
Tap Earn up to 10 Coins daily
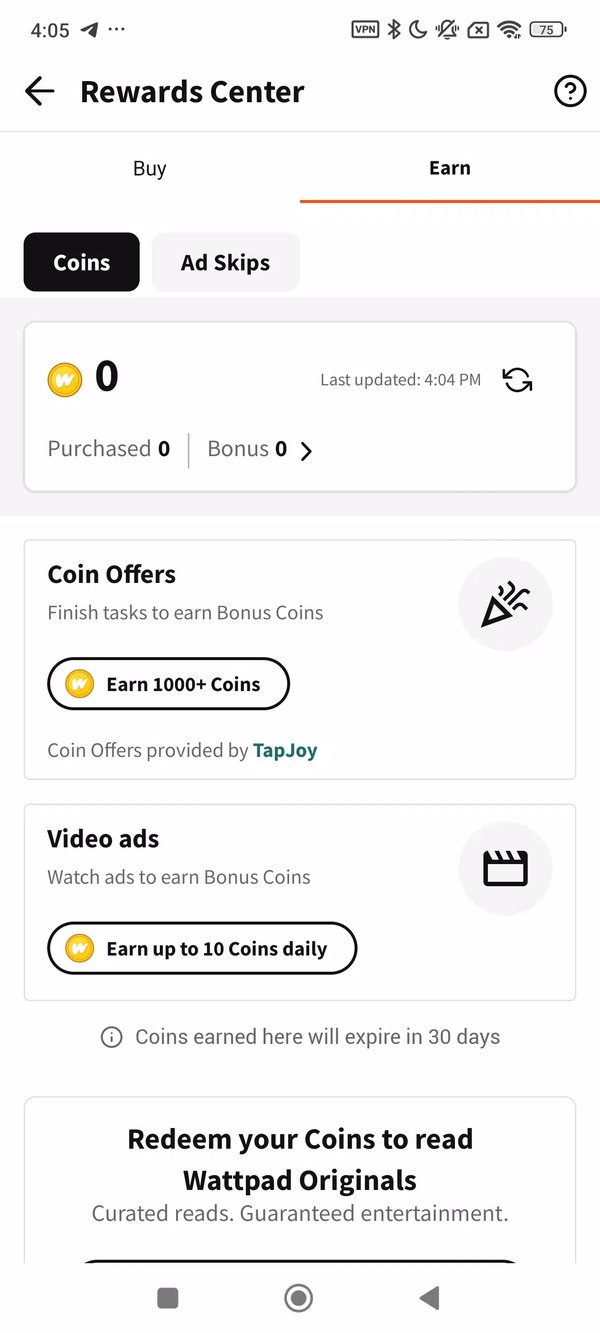coord(202,949)
